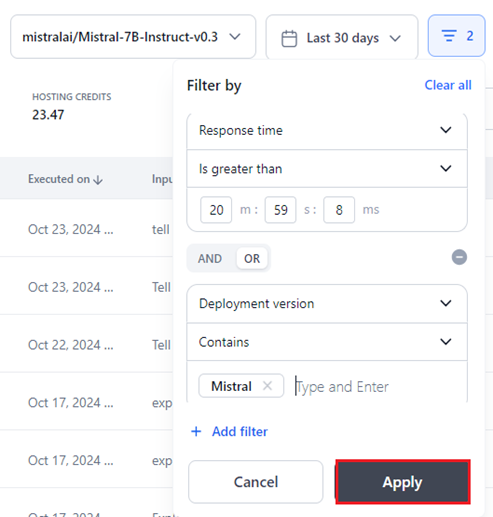Screen dimensions: 493x517
Task: Open the Last 30 days dropdown
Action: tap(342, 38)
